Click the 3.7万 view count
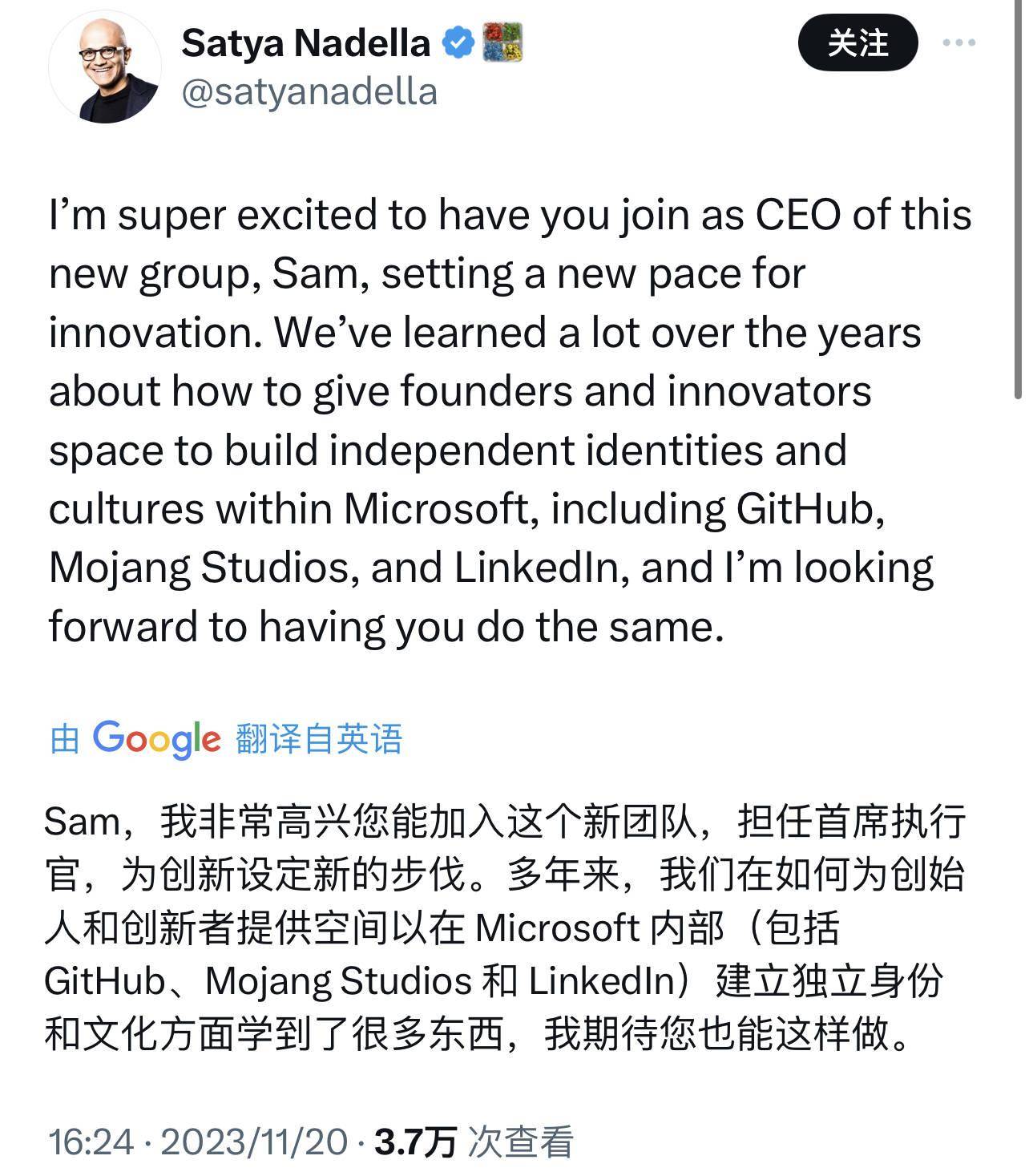The image size is (1029, 1176). click(x=415, y=1142)
